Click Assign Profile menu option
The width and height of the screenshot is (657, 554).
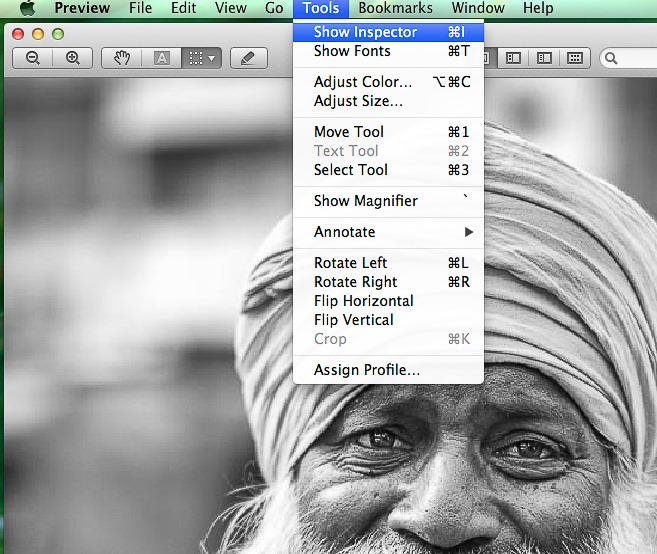tap(366, 370)
